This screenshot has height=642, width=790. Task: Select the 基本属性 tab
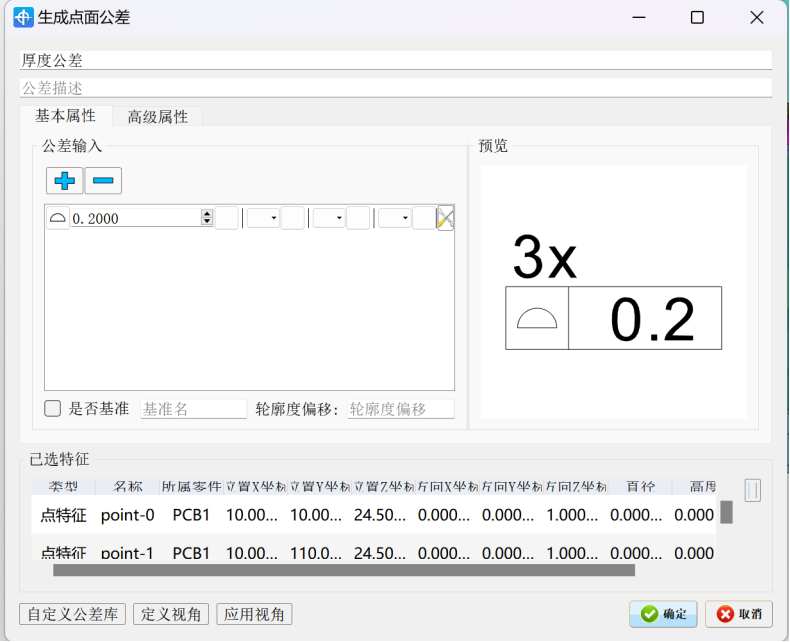65,116
